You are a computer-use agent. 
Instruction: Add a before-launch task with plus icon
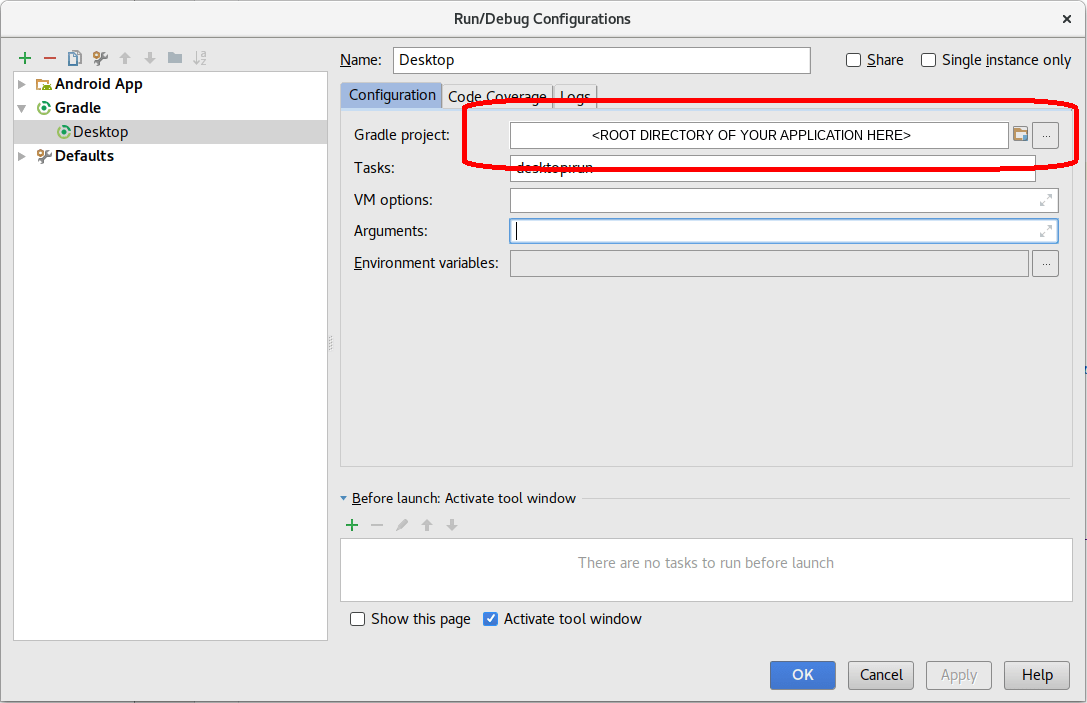351,525
